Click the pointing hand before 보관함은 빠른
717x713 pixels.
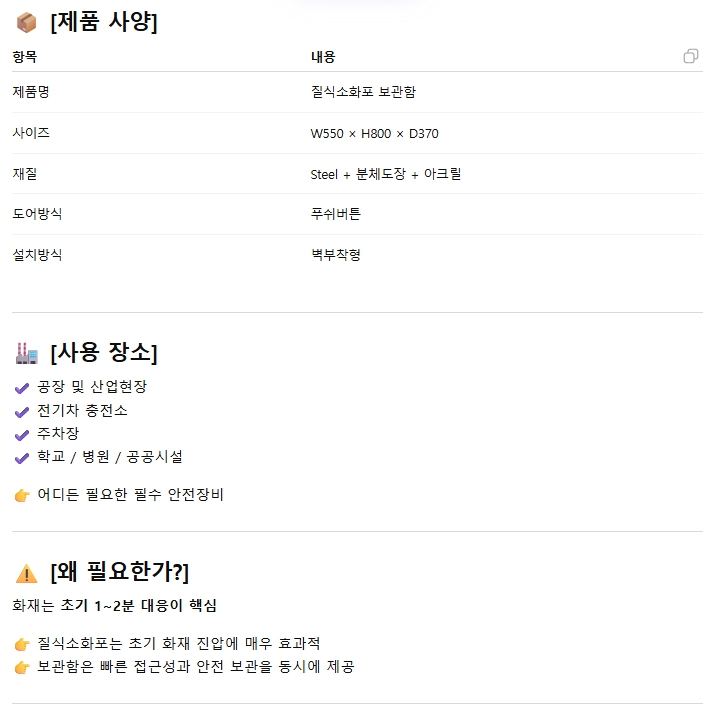click(x=22, y=667)
